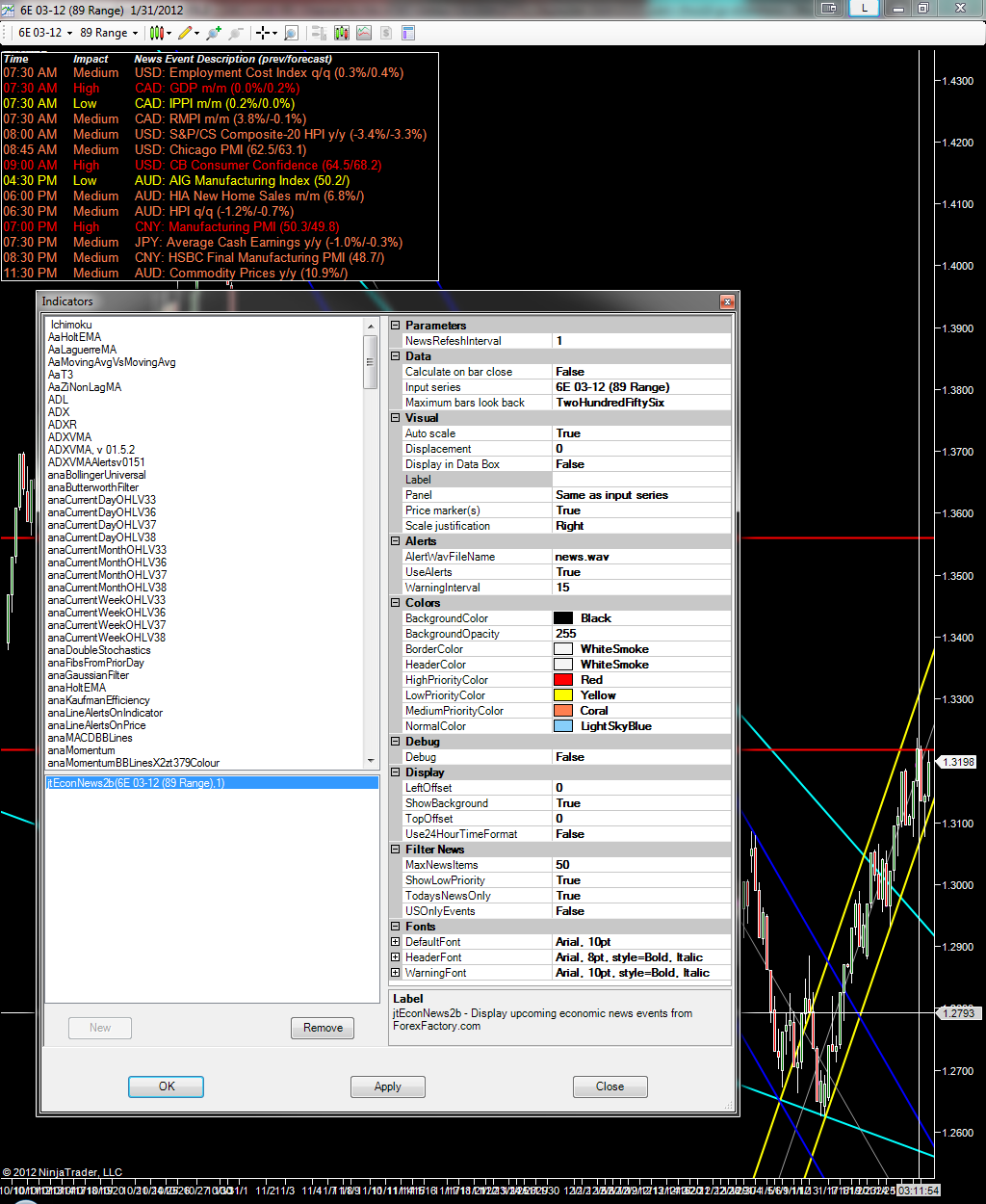Click the TodaysNewsOnly True value
Screen dimensions: 986x1204
[x=641, y=896]
